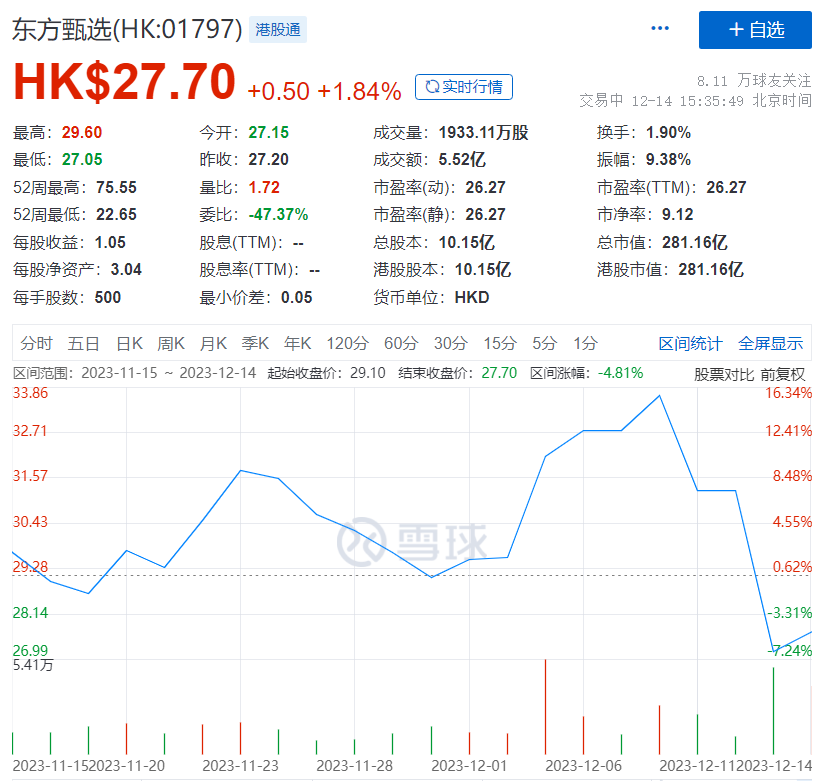Click the 成交额 value 5.52亿
The width and height of the screenshot is (830, 781).
pos(462,159)
